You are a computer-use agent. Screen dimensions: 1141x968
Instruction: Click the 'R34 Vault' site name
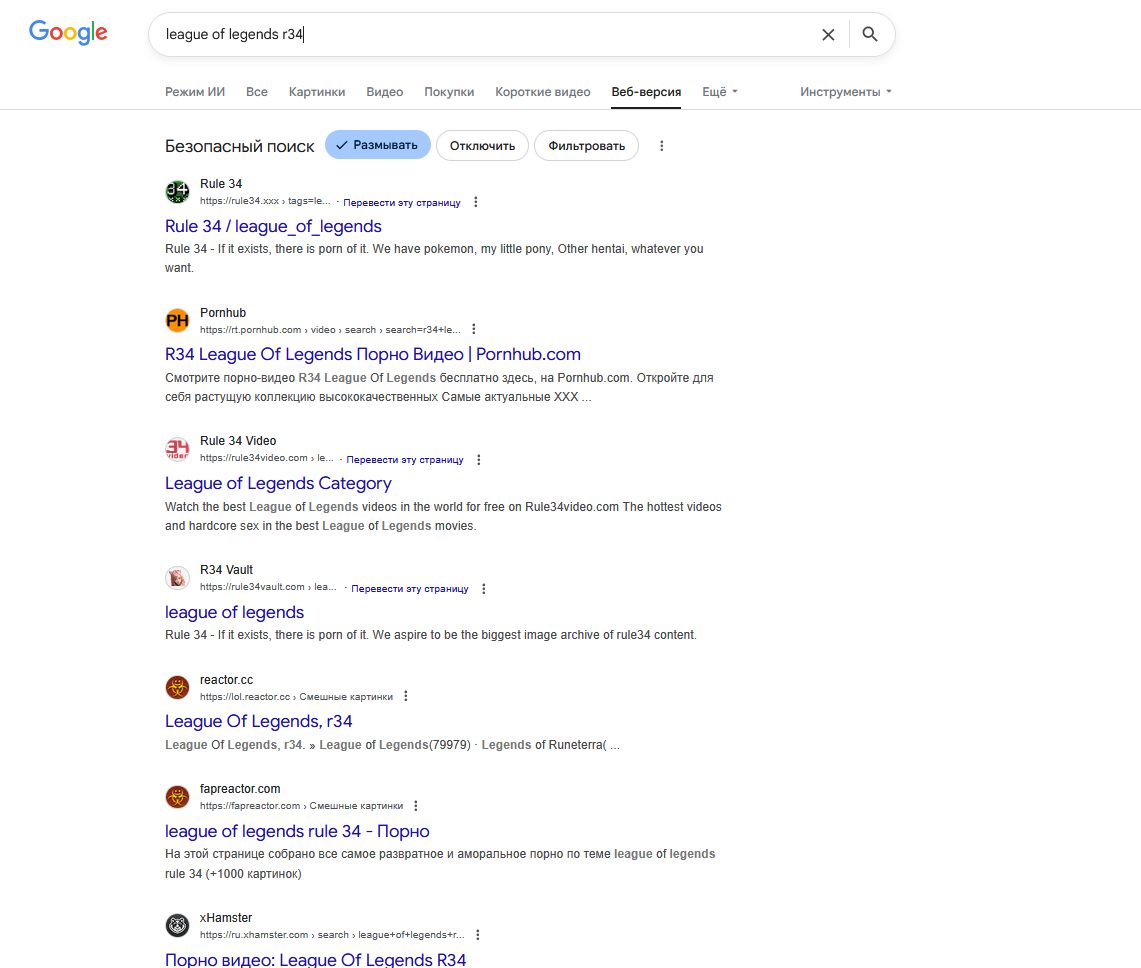(x=226, y=570)
